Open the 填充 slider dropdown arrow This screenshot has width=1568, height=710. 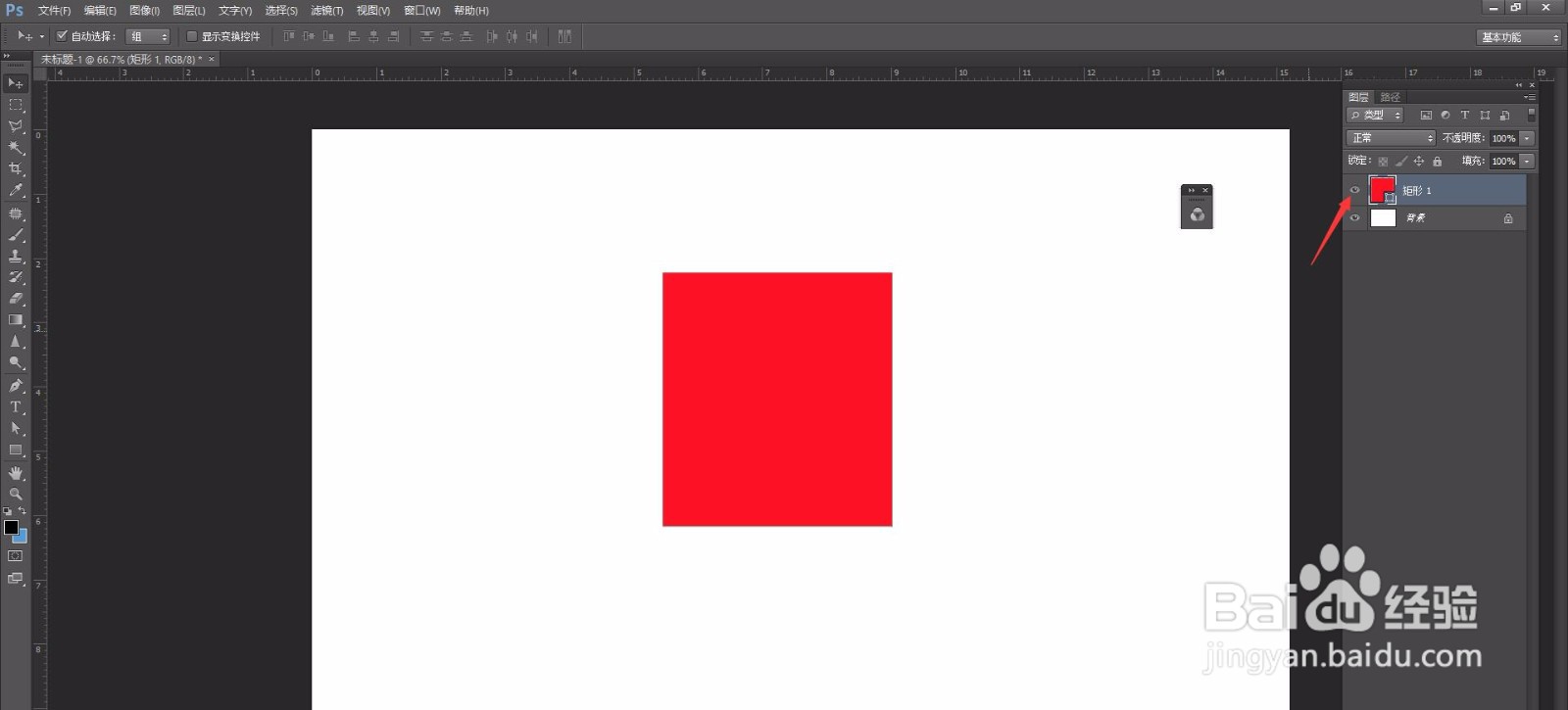(1527, 161)
